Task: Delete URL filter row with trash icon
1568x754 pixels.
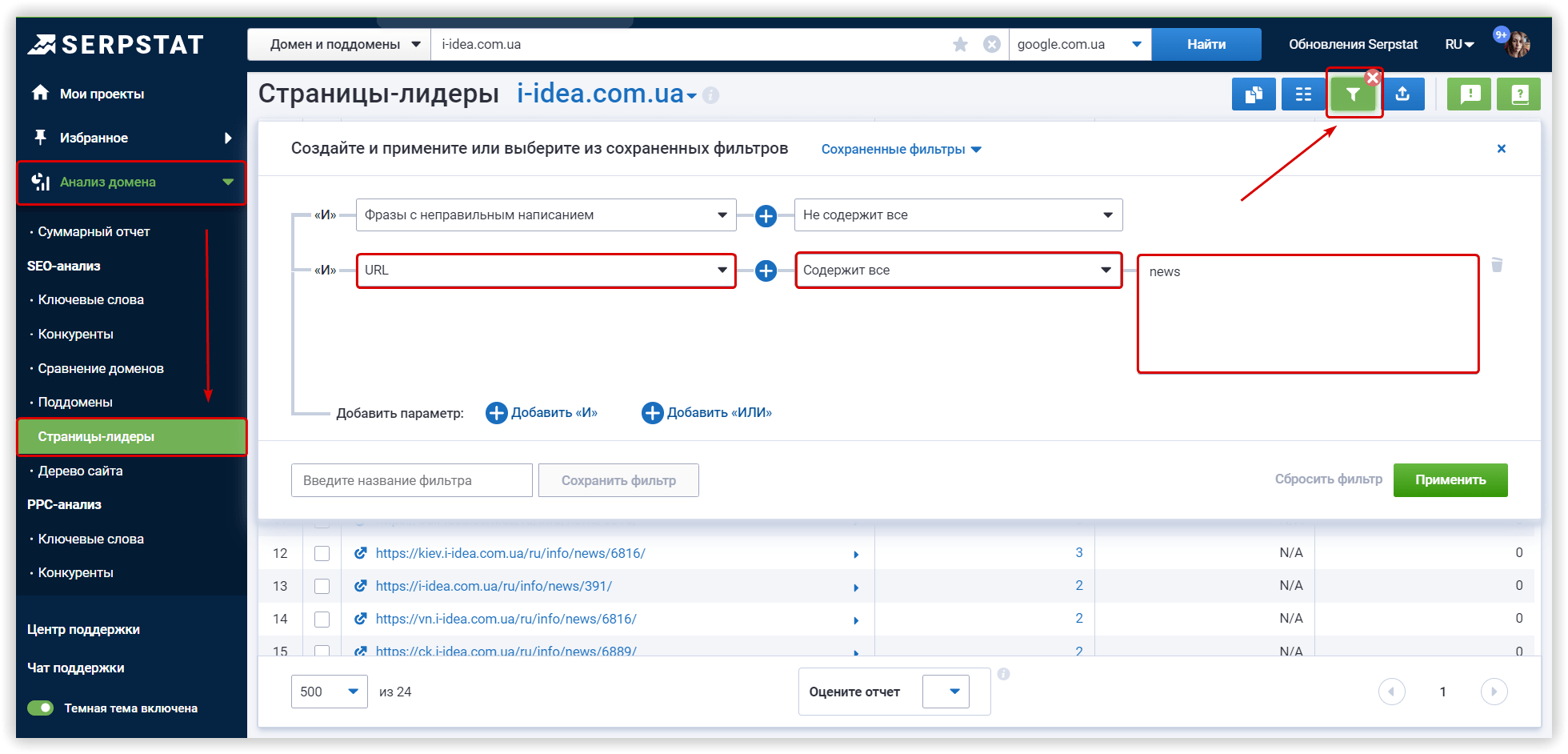Action: click(1497, 265)
